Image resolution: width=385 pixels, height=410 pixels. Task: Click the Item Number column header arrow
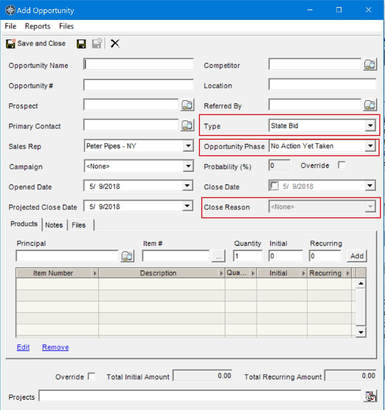pyautogui.click(x=95, y=273)
